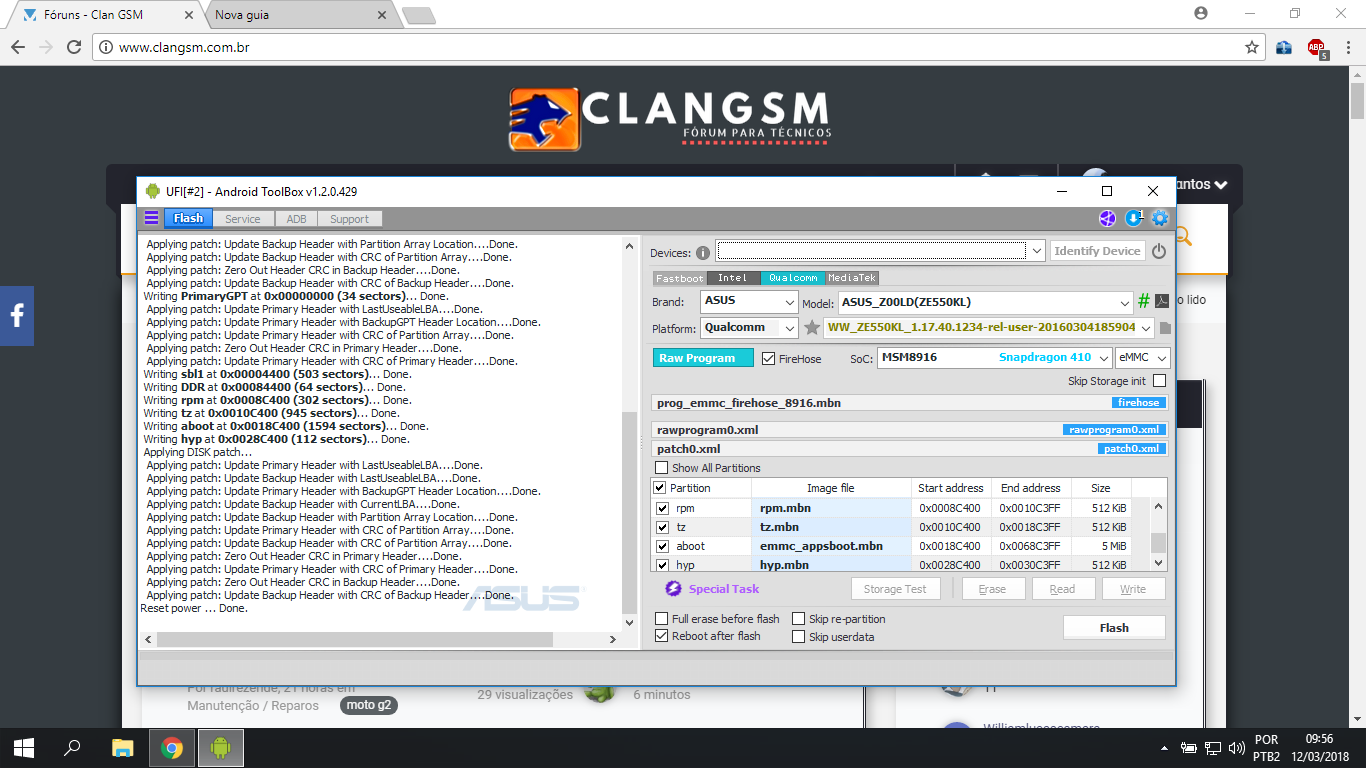This screenshot has height=768, width=1366.
Task: Select the Fastboot mode tab
Action: (679, 278)
